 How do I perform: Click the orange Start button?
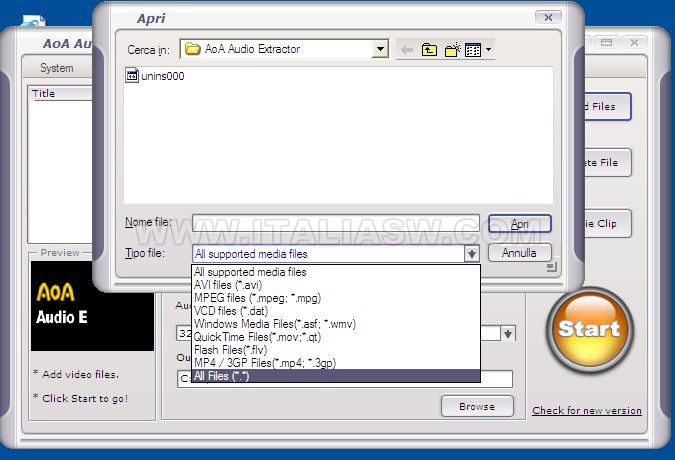(x=589, y=329)
